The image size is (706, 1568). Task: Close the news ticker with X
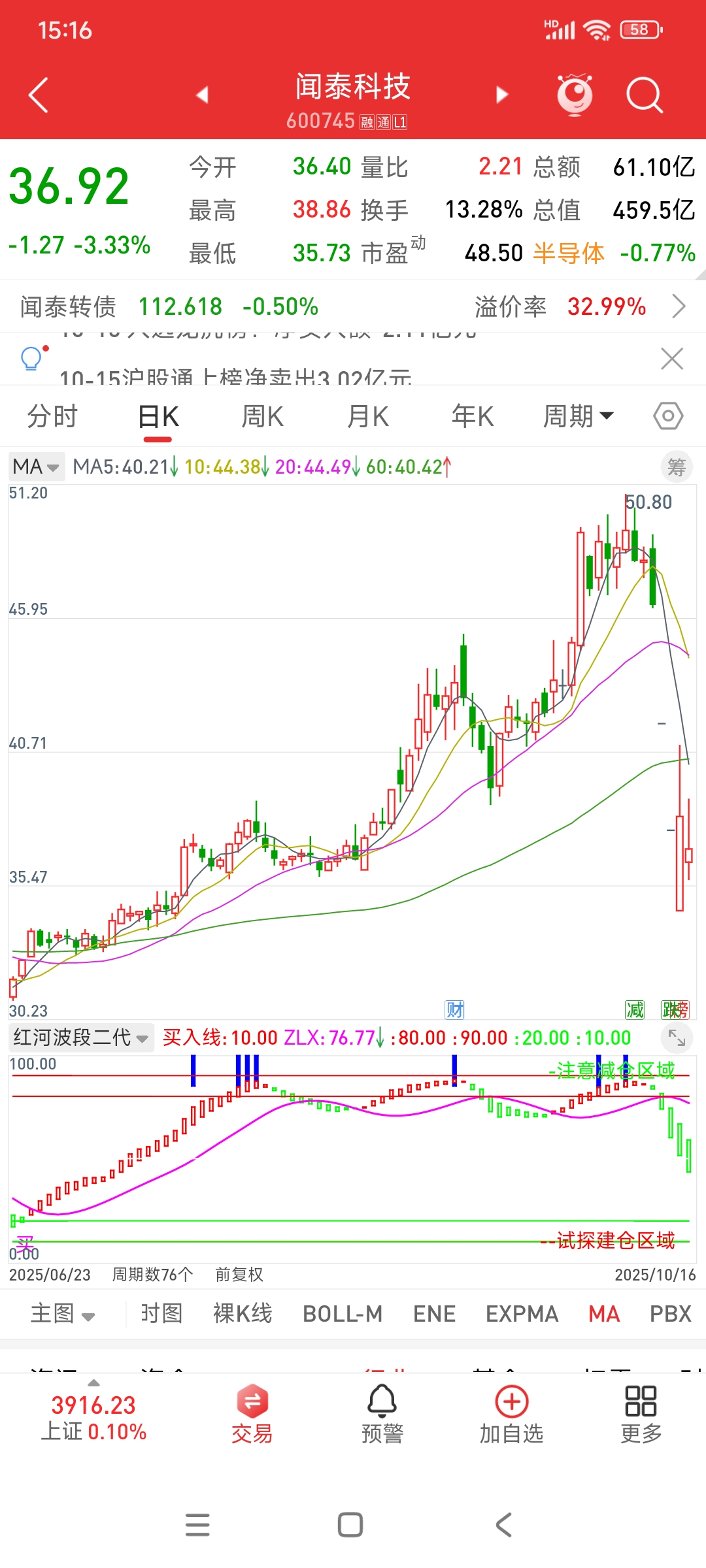[672, 359]
